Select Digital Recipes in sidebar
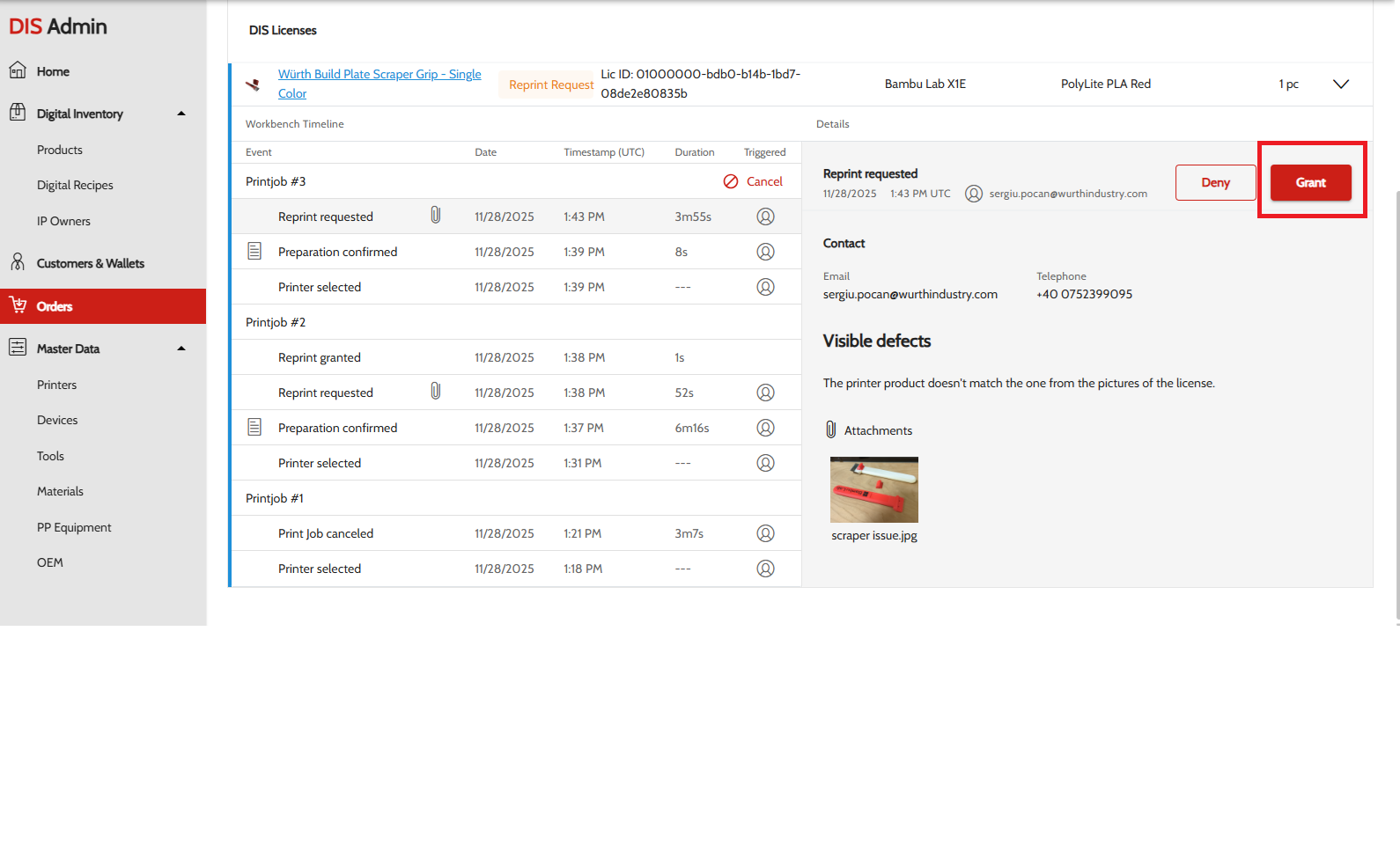The width and height of the screenshot is (1400, 844). (x=75, y=185)
